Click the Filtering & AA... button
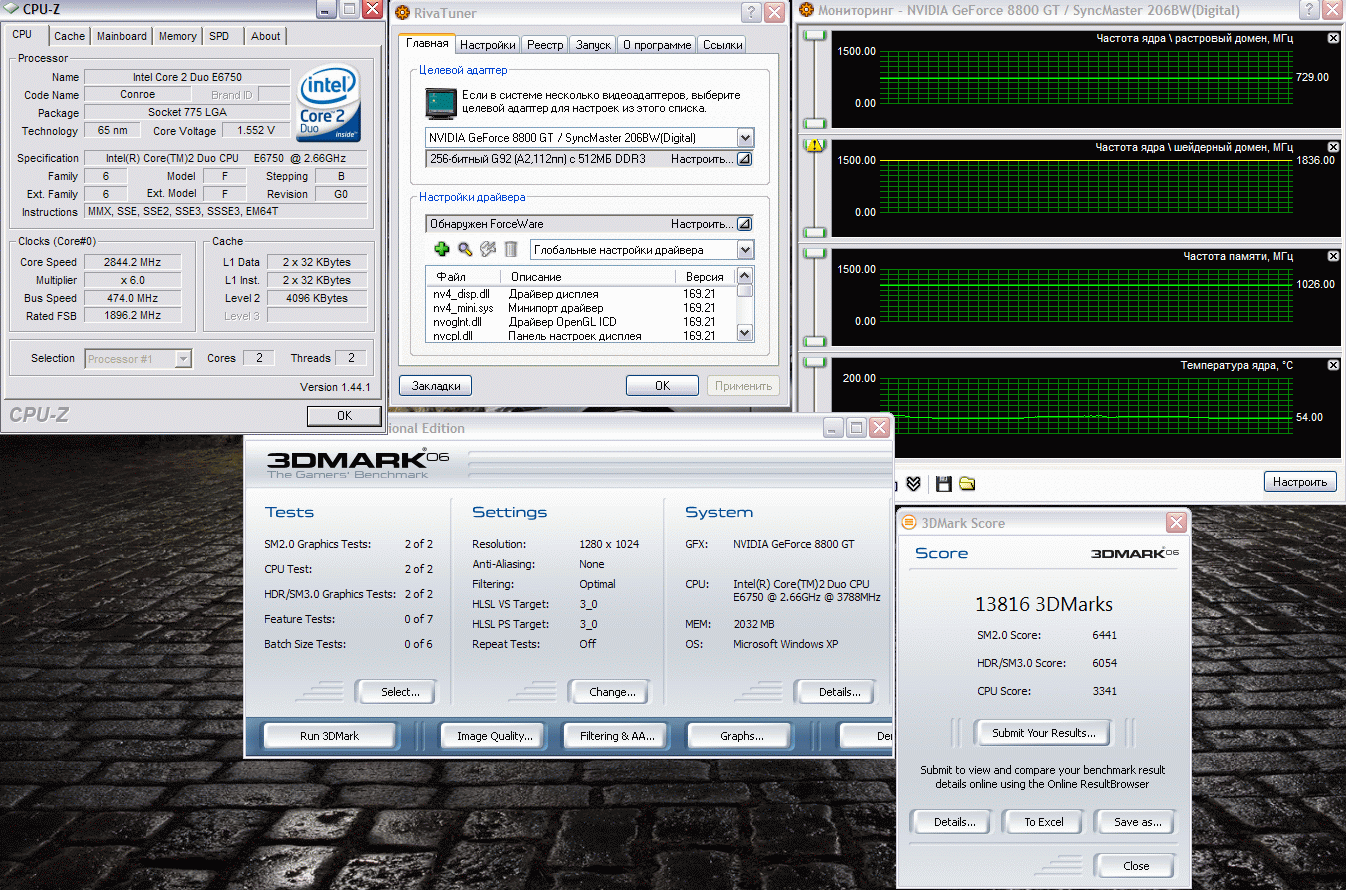The image size is (1346, 890). (617, 736)
